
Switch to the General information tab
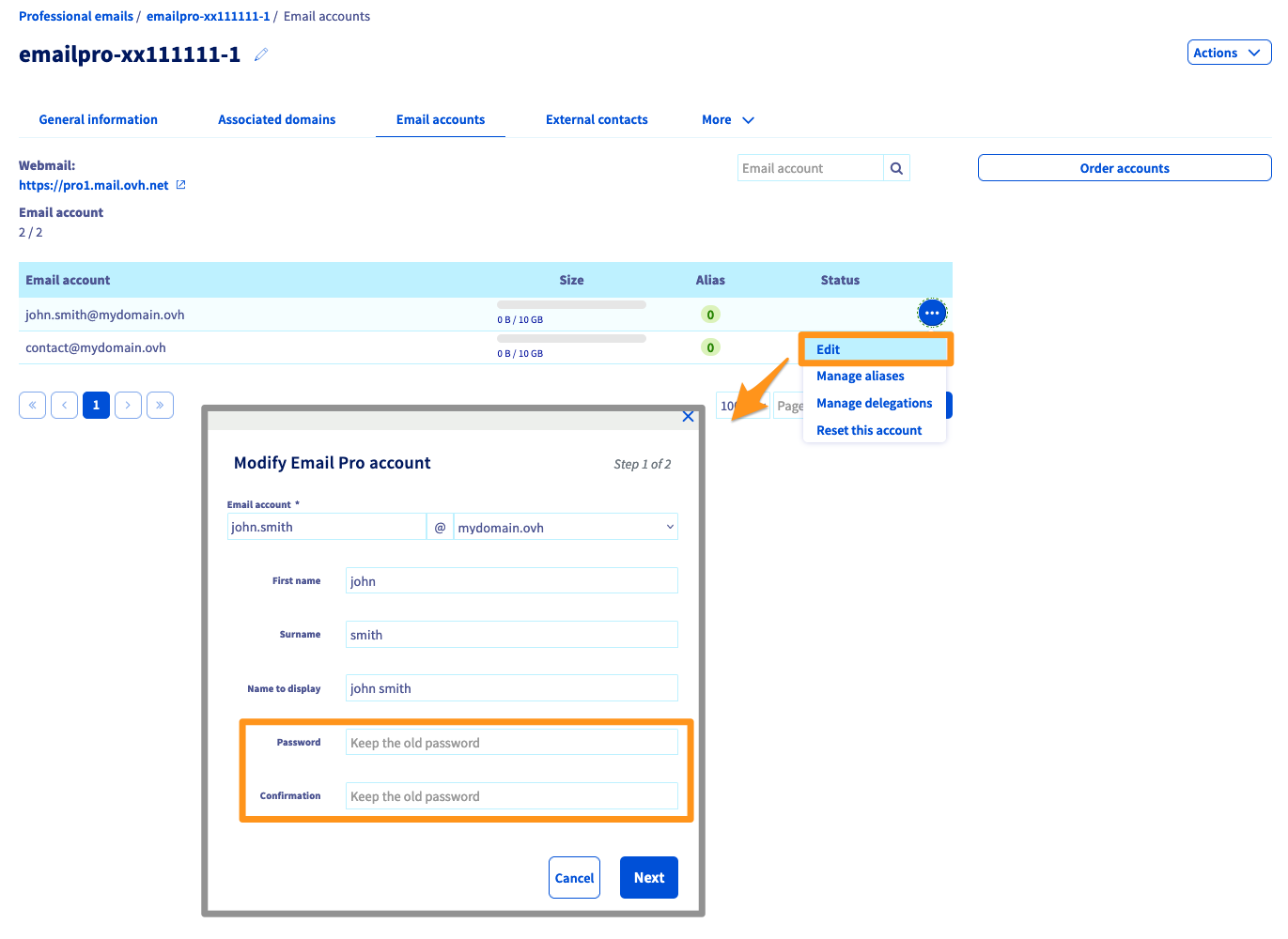pyautogui.click(x=99, y=120)
